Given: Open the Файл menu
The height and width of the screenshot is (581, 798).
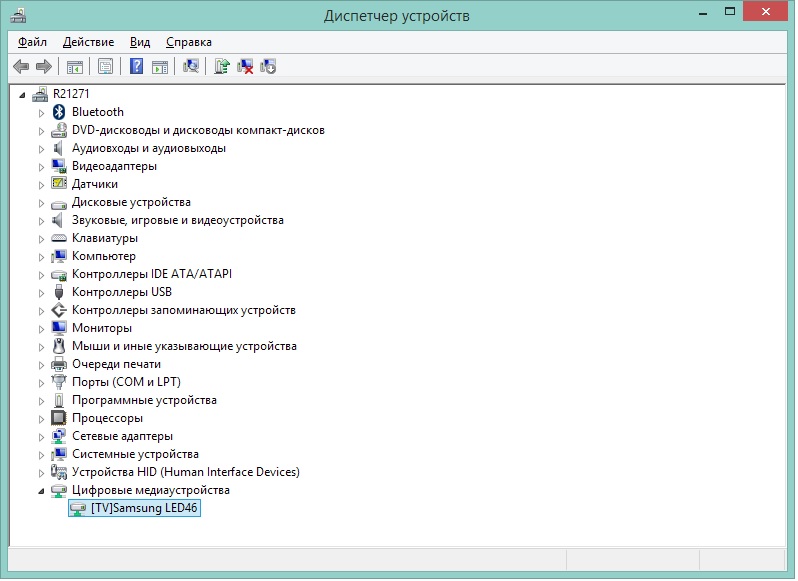Looking at the screenshot, I should click(32, 42).
